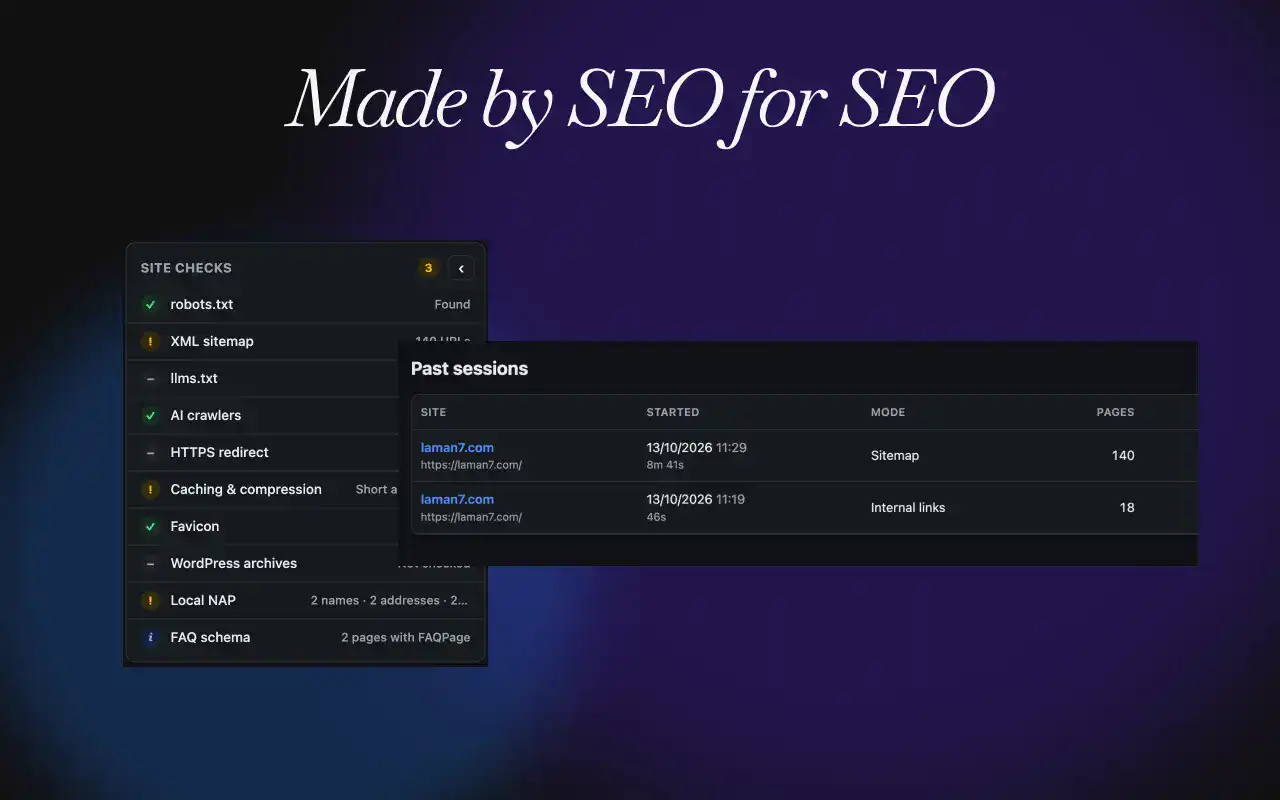Viewport: 1280px width, 800px height.
Task: Click the Internal links mode cell
Action: 908,507
